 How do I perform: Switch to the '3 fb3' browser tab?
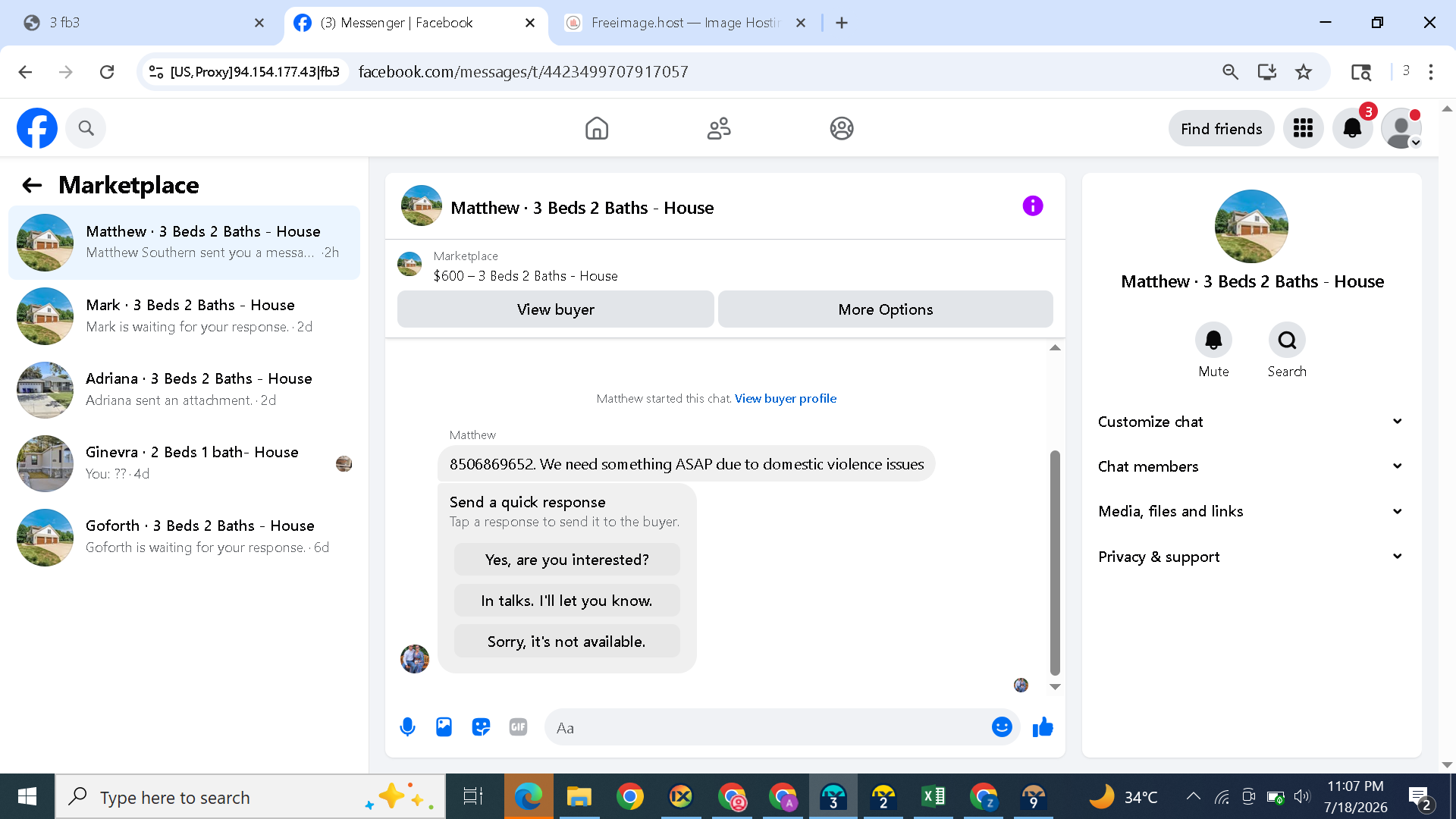coord(144,23)
